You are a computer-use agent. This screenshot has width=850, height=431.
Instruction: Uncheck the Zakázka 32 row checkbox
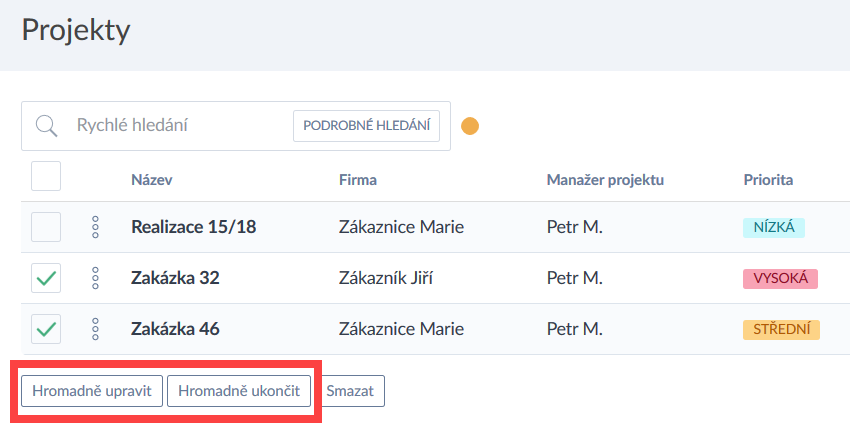[x=46, y=278]
